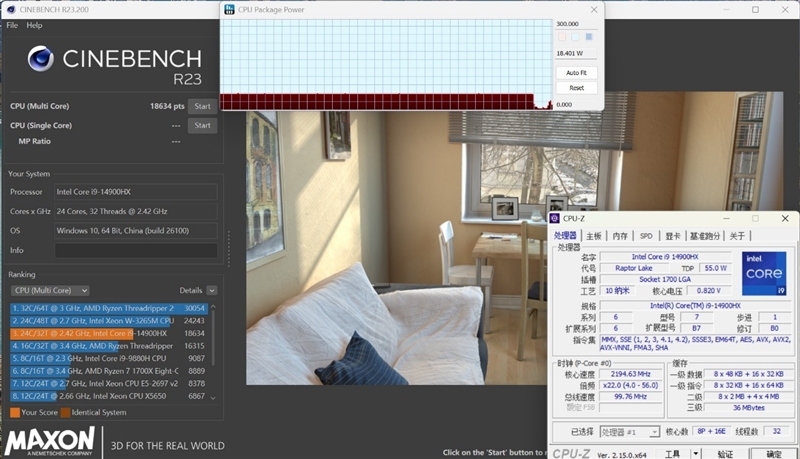Select the highlighted i9-14900HX 18634 ranking row
The width and height of the screenshot is (800, 459).
coord(109,333)
